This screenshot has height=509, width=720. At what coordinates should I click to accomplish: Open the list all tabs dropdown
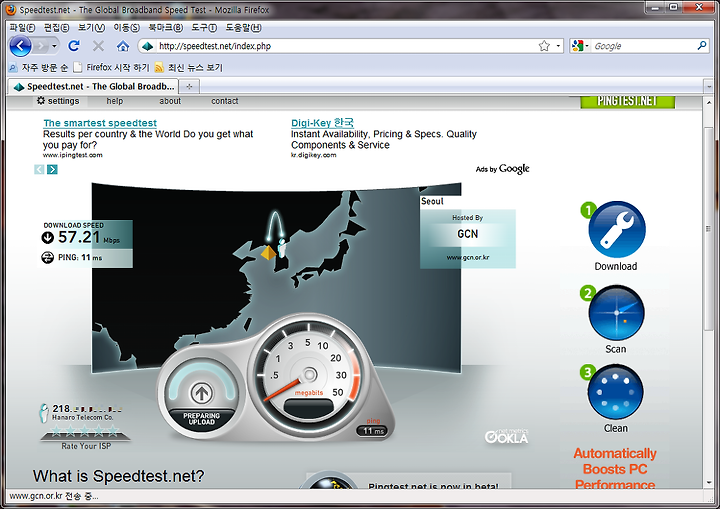[x=709, y=86]
